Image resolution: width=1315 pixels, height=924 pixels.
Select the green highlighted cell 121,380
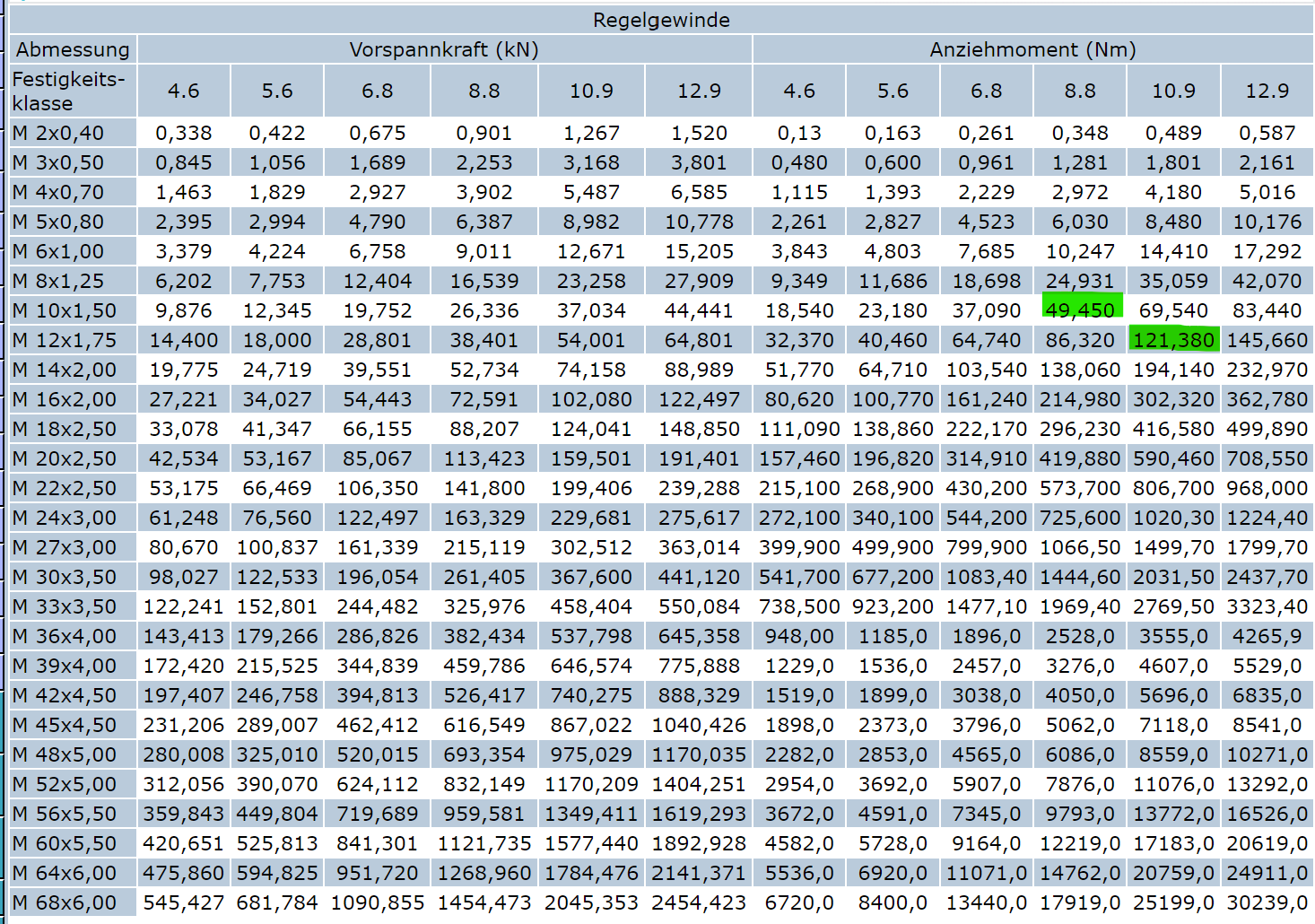(x=1173, y=340)
